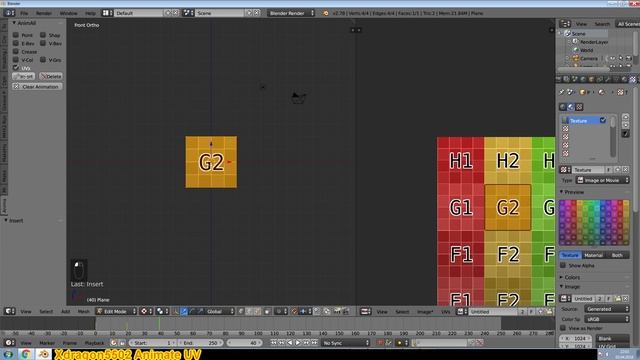640x360 pixels.
Task: Toggle the V-Grp checkbox
Action: click(43, 60)
